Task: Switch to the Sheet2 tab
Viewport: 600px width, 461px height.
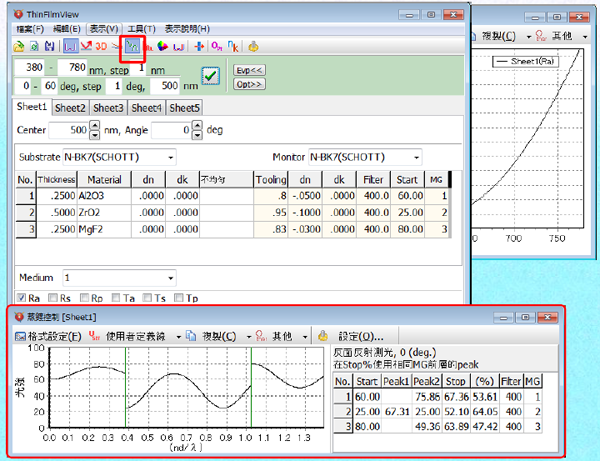Action: tap(70, 108)
